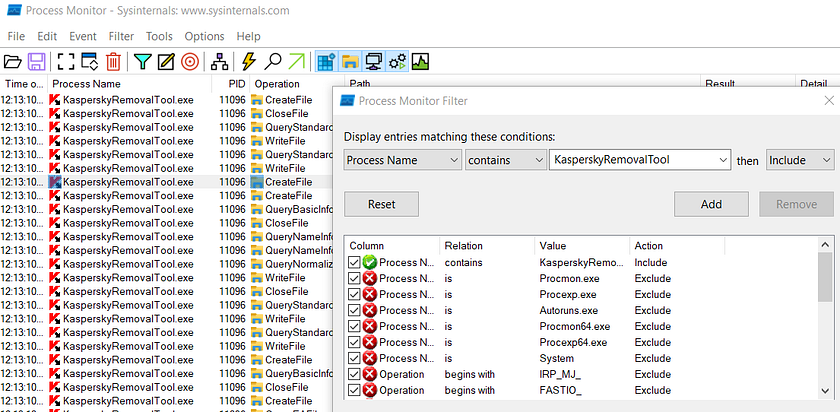Open the File menu
Image resolution: width=840 pixels, height=412 pixels.
click(16, 36)
